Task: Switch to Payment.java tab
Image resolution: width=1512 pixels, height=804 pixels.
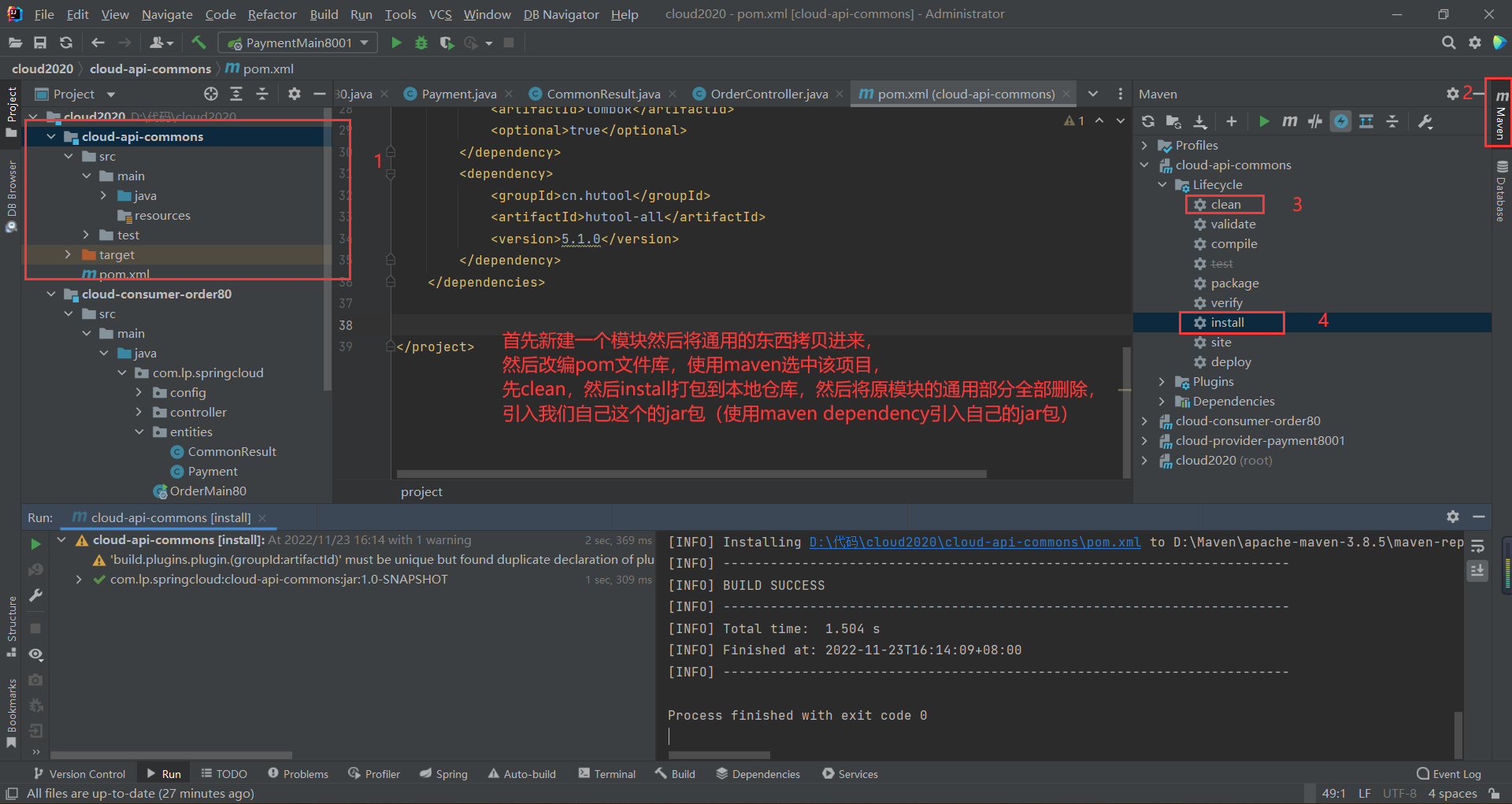Action: click(x=458, y=94)
